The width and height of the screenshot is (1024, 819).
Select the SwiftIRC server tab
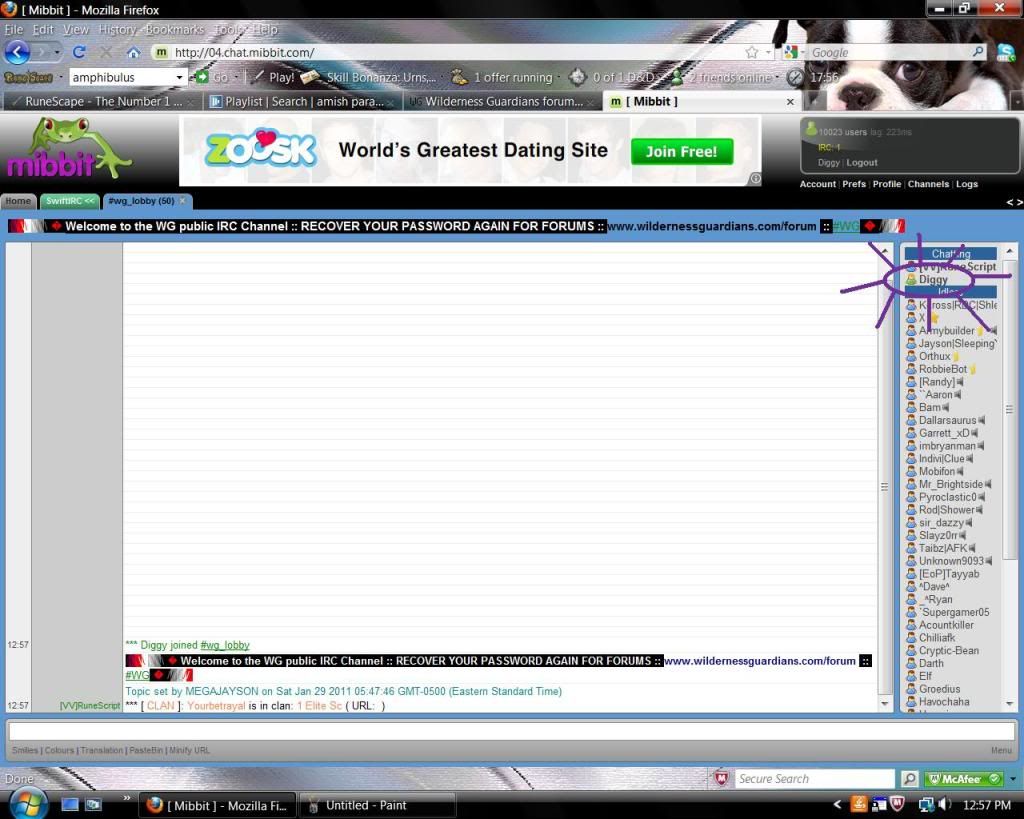pyautogui.click(x=70, y=201)
